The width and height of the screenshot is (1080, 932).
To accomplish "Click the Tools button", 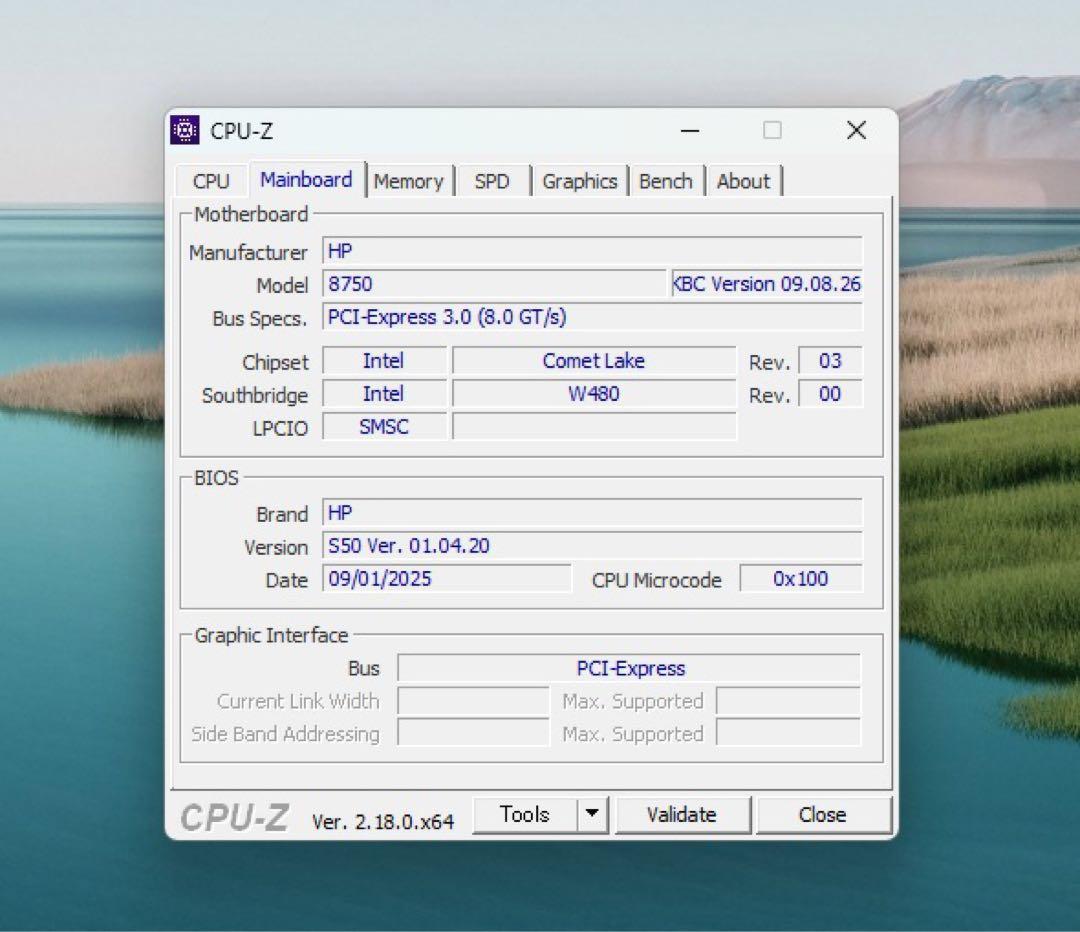I will coord(525,815).
